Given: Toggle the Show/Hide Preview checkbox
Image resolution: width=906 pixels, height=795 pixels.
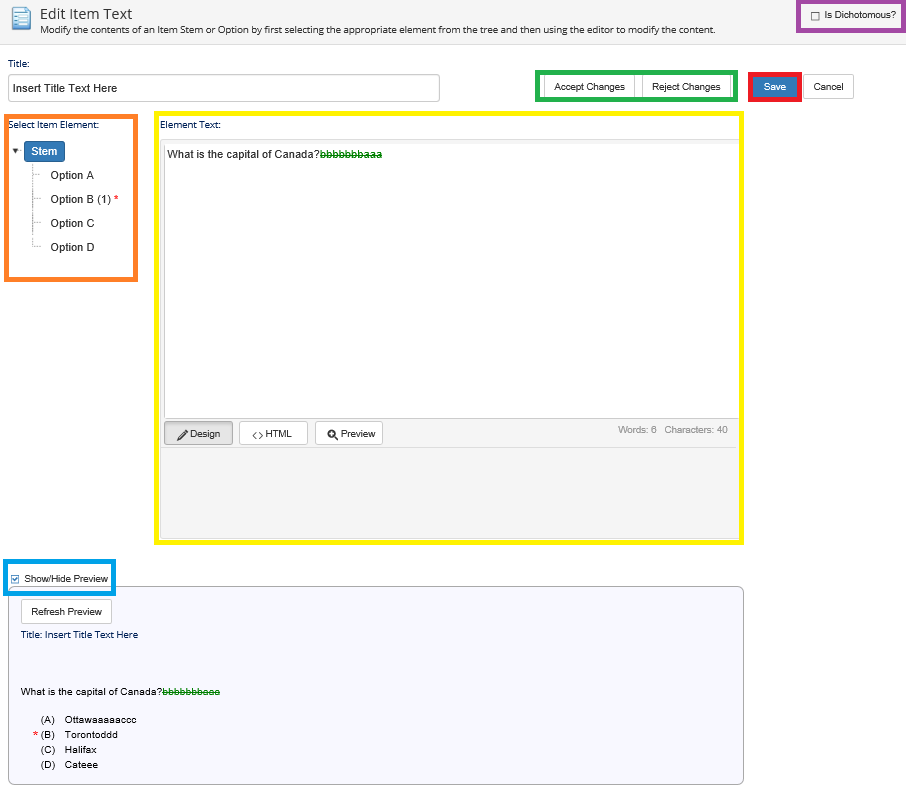Looking at the screenshot, I should (15, 579).
